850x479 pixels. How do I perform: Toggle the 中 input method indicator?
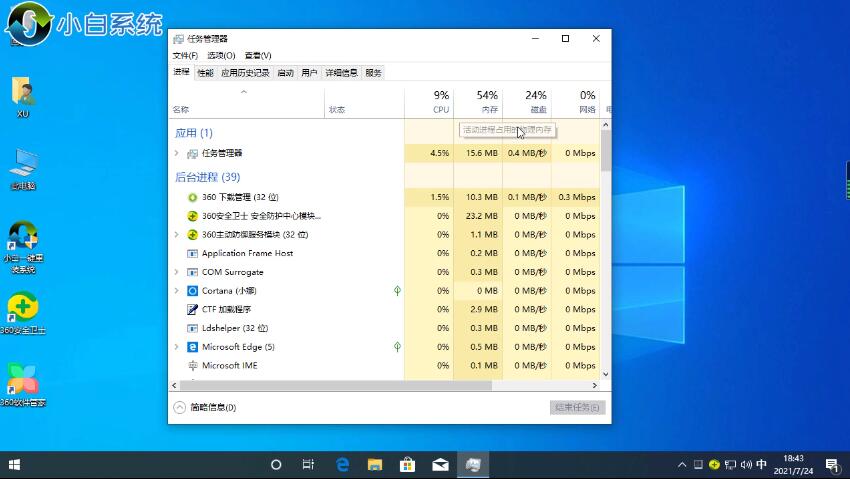(x=762, y=465)
